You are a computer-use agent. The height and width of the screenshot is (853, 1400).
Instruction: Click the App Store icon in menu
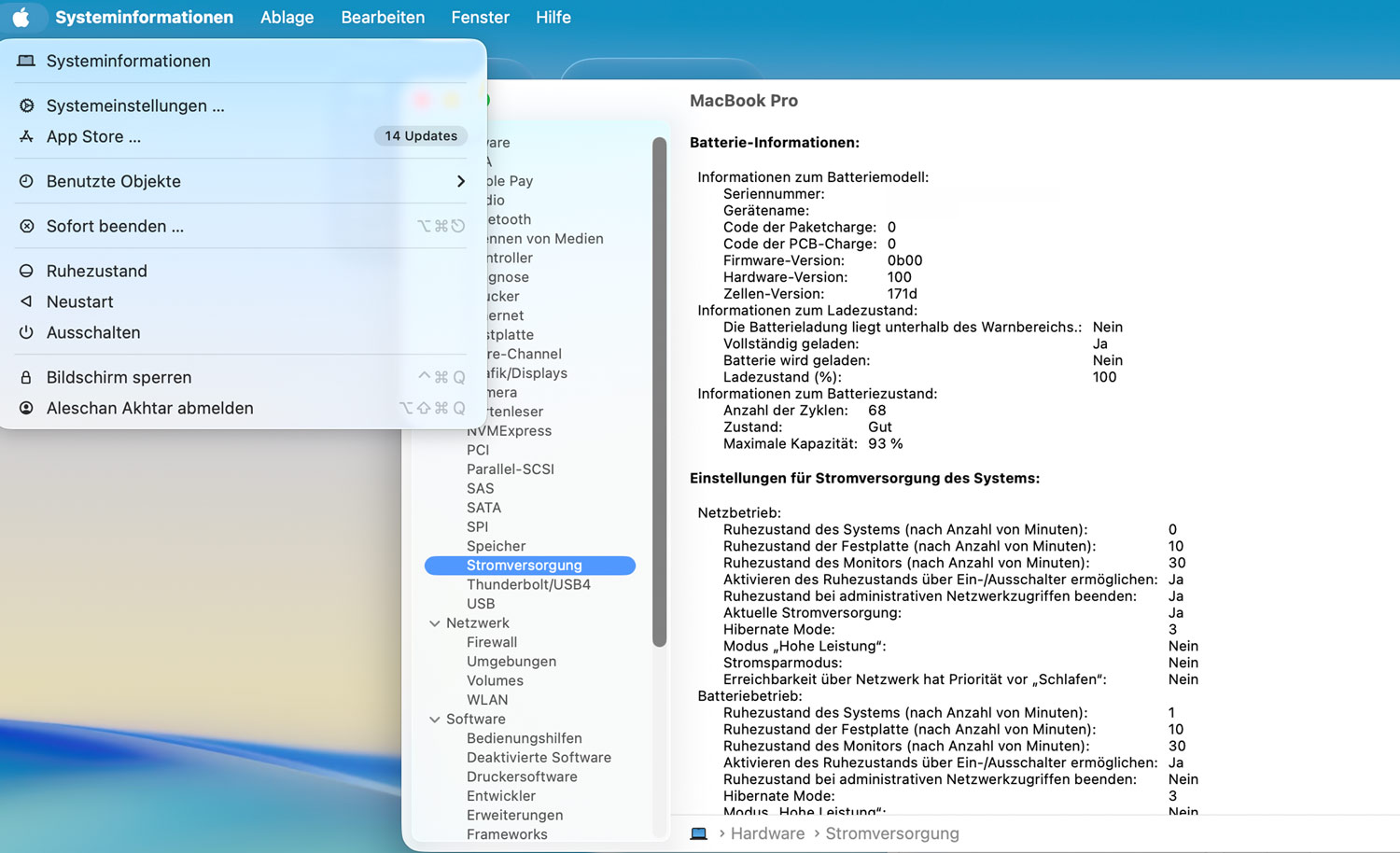click(27, 136)
